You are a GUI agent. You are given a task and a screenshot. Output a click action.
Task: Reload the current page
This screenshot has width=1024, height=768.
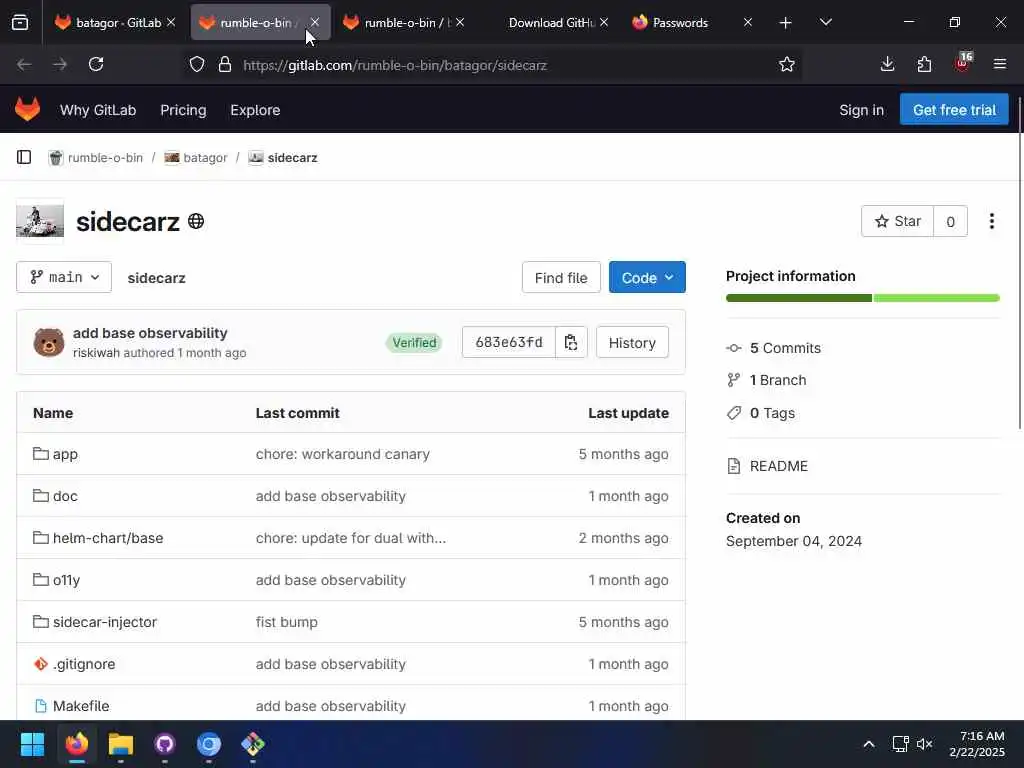click(96, 64)
